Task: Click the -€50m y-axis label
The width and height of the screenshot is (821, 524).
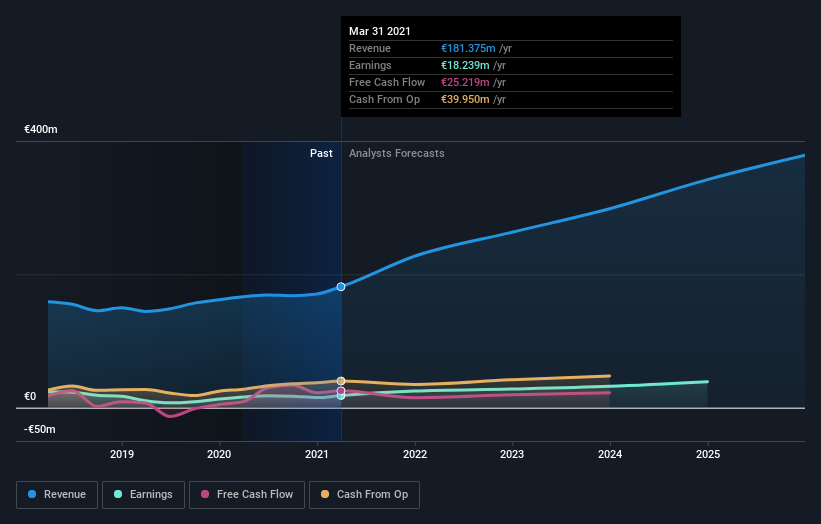Action: tap(40, 429)
